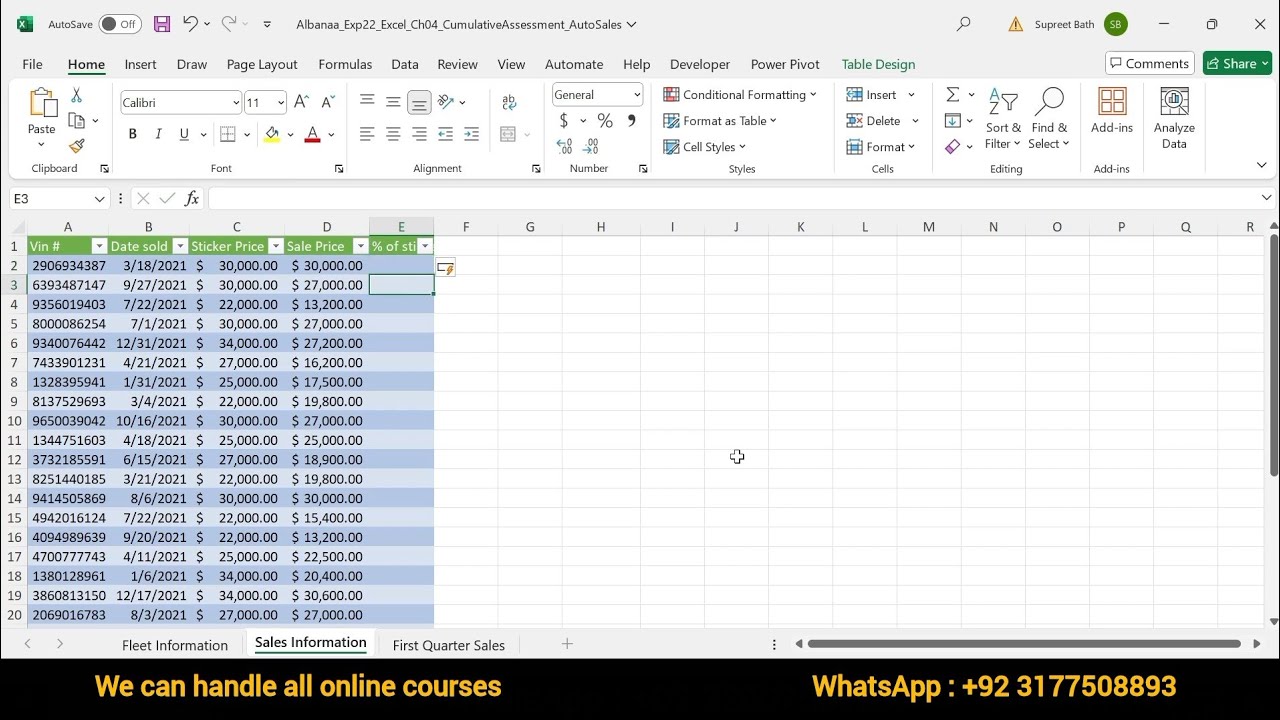The height and width of the screenshot is (720, 1280).
Task: Click Decrease Decimal icon
Action: click(592, 147)
